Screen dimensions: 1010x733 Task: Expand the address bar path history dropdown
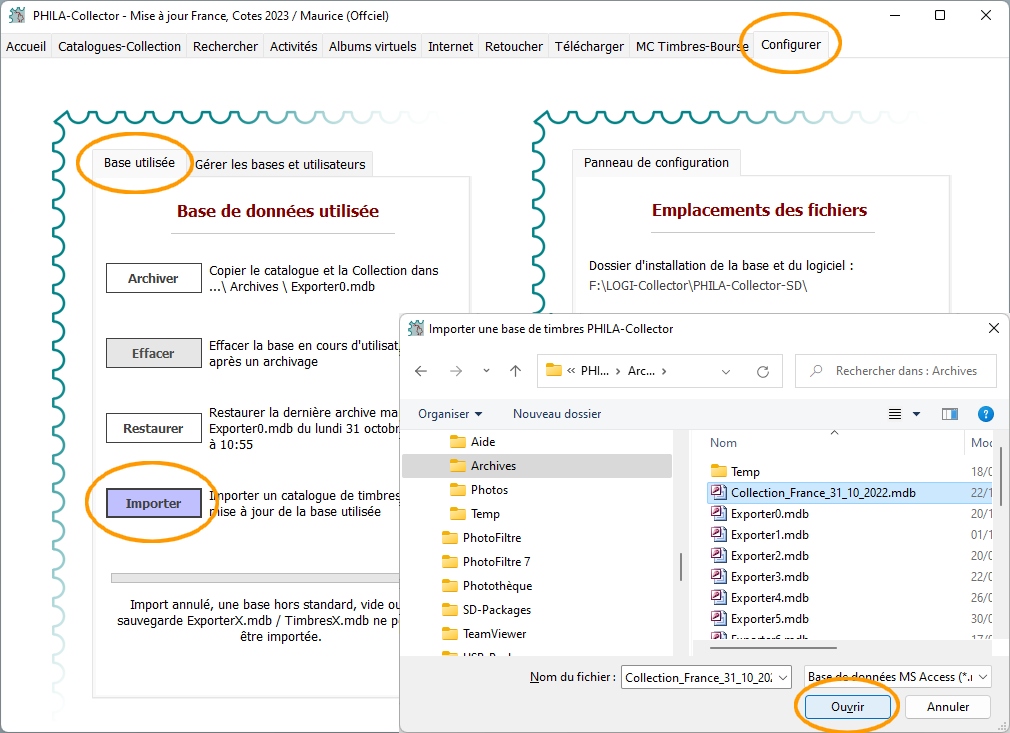726,372
